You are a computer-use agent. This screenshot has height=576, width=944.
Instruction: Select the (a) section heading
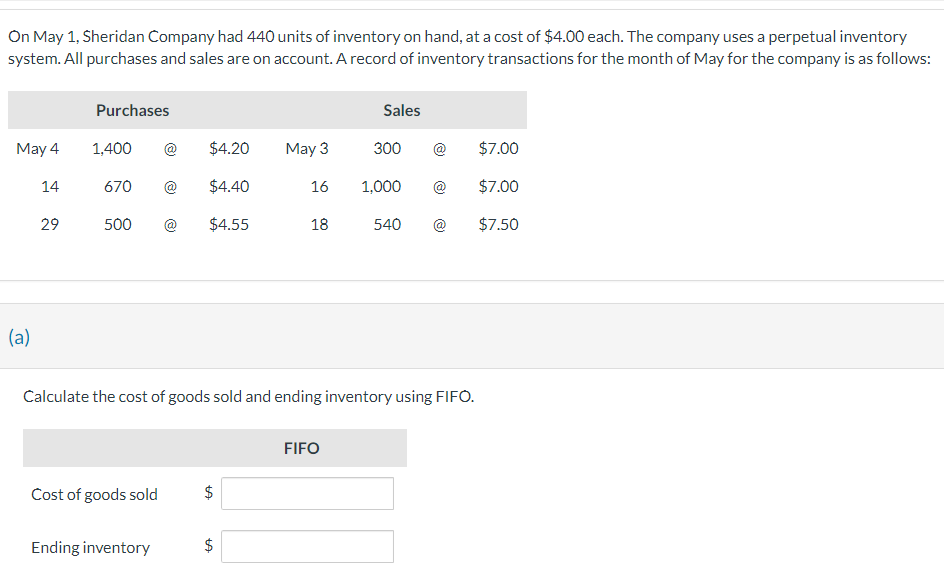pos(19,337)
